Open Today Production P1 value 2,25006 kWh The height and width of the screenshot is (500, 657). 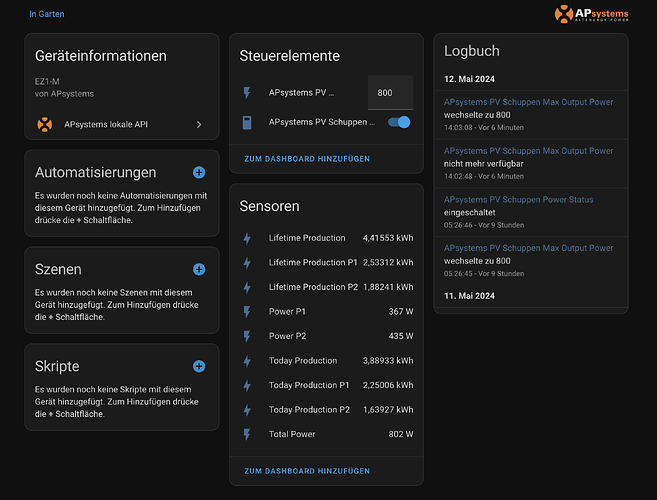pos(388,385)
